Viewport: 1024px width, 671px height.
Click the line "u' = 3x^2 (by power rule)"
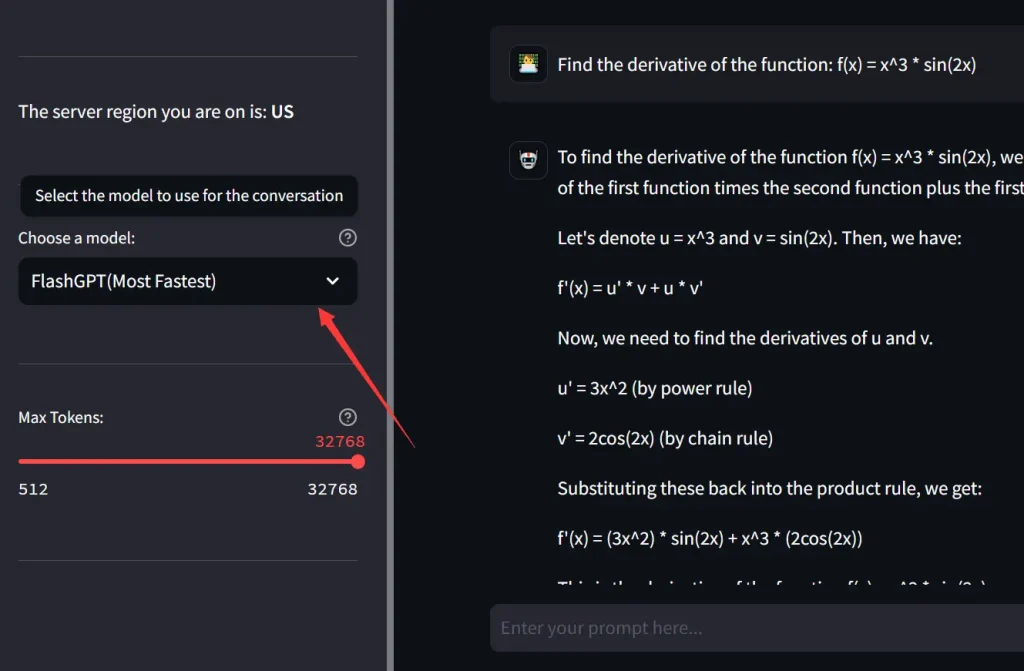655,388
